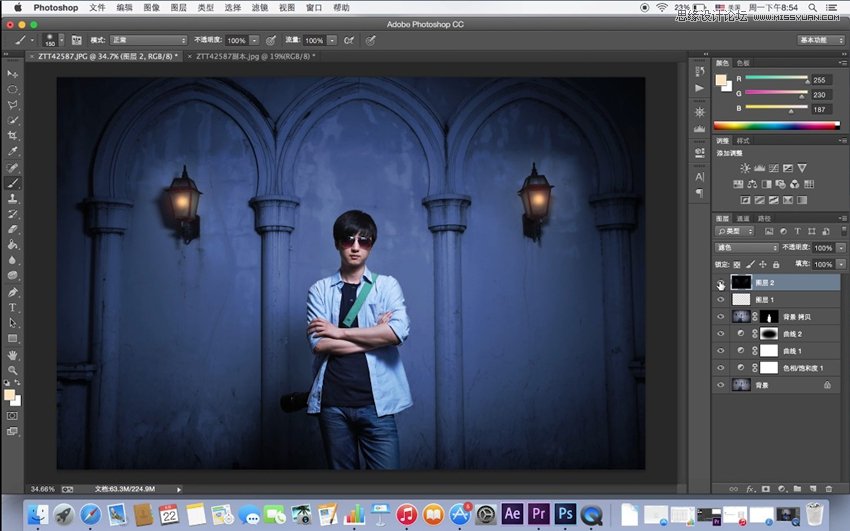Screen dimensions: 850x531
Task: Open the blend mode 模式 dropdown in options bar
Action: 149,40
